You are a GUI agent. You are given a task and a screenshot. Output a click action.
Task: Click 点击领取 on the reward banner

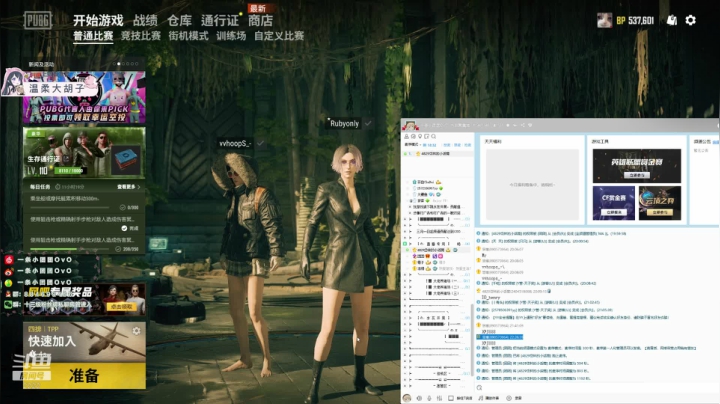tap(121, 306)
